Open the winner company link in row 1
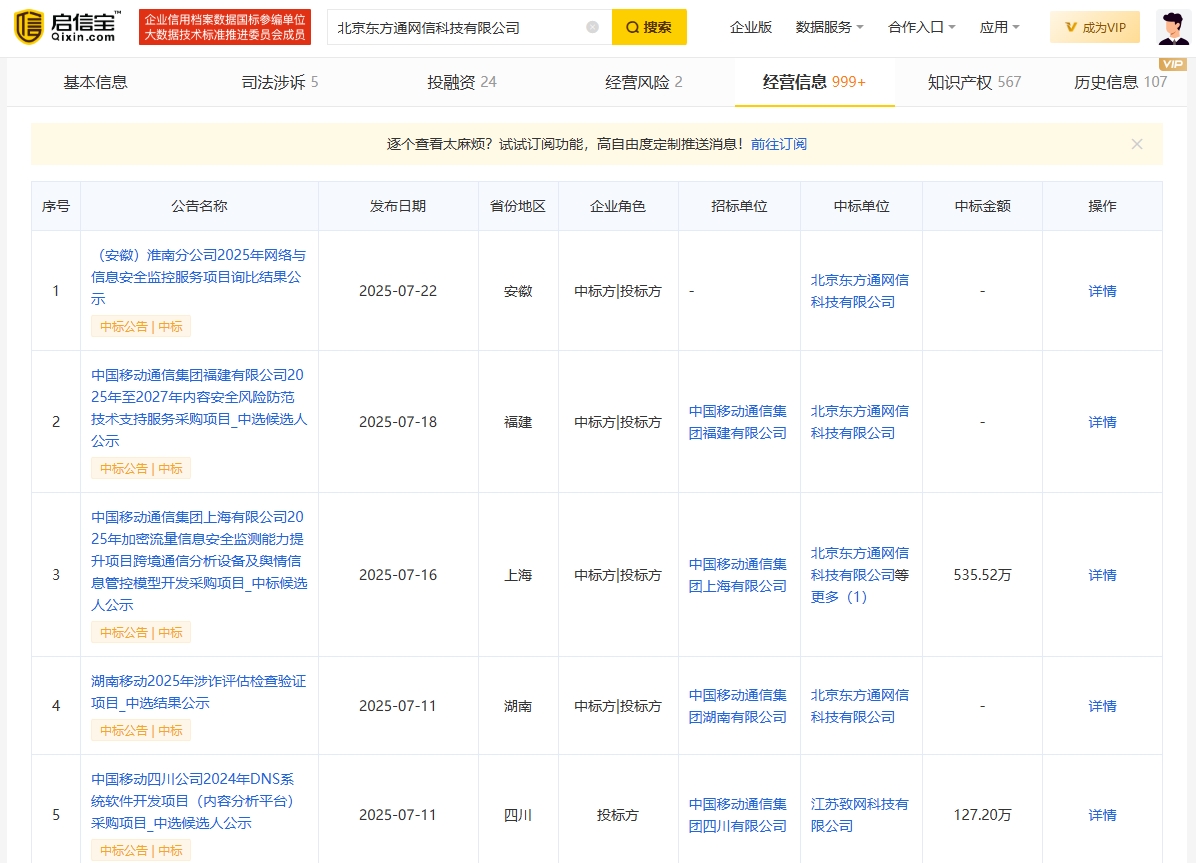Screen dimensions: 1196x863 point(860,291)
